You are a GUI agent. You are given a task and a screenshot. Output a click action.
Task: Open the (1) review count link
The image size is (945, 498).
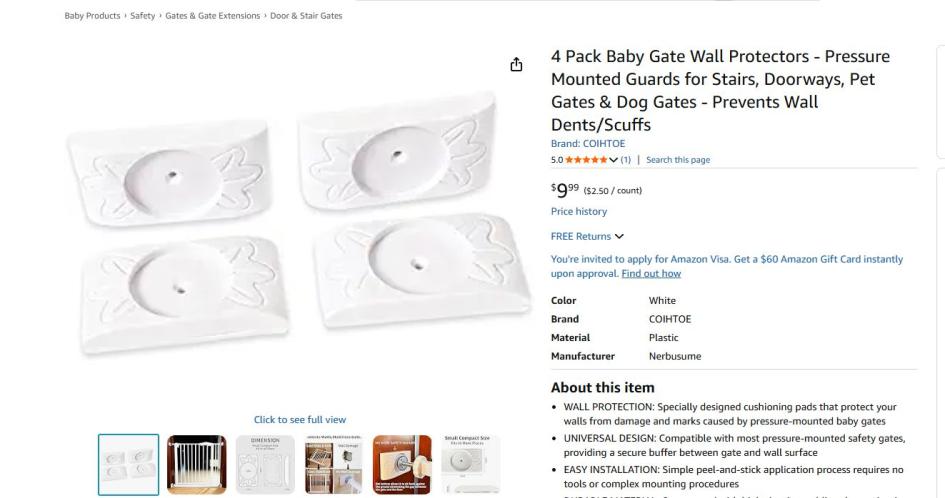click(x=626, y=160)
